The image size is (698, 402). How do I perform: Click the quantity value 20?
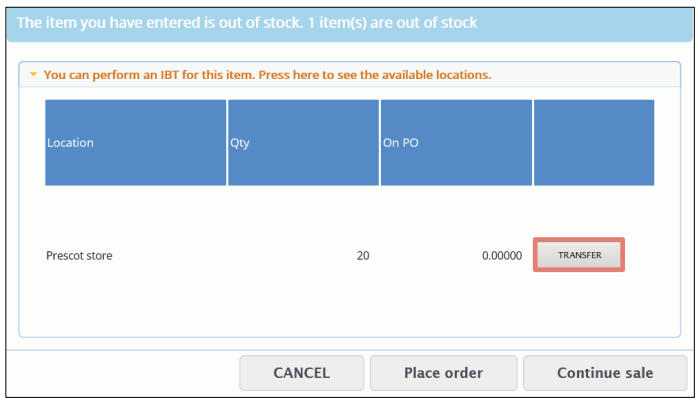363,256
